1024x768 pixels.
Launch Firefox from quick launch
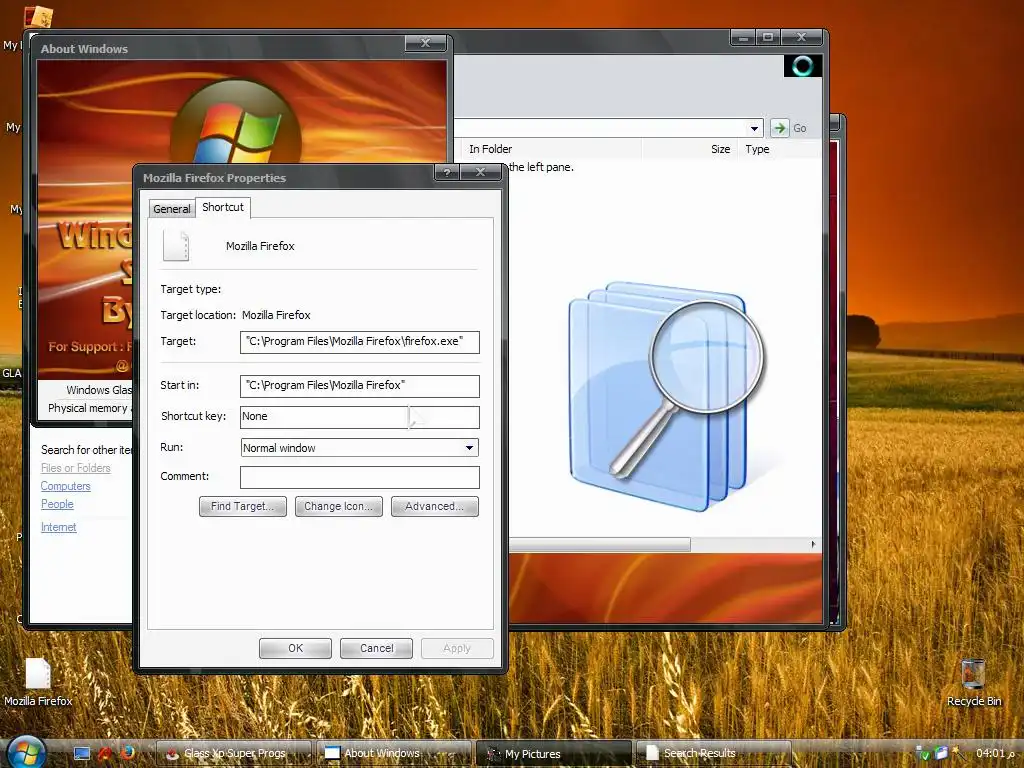127,752
